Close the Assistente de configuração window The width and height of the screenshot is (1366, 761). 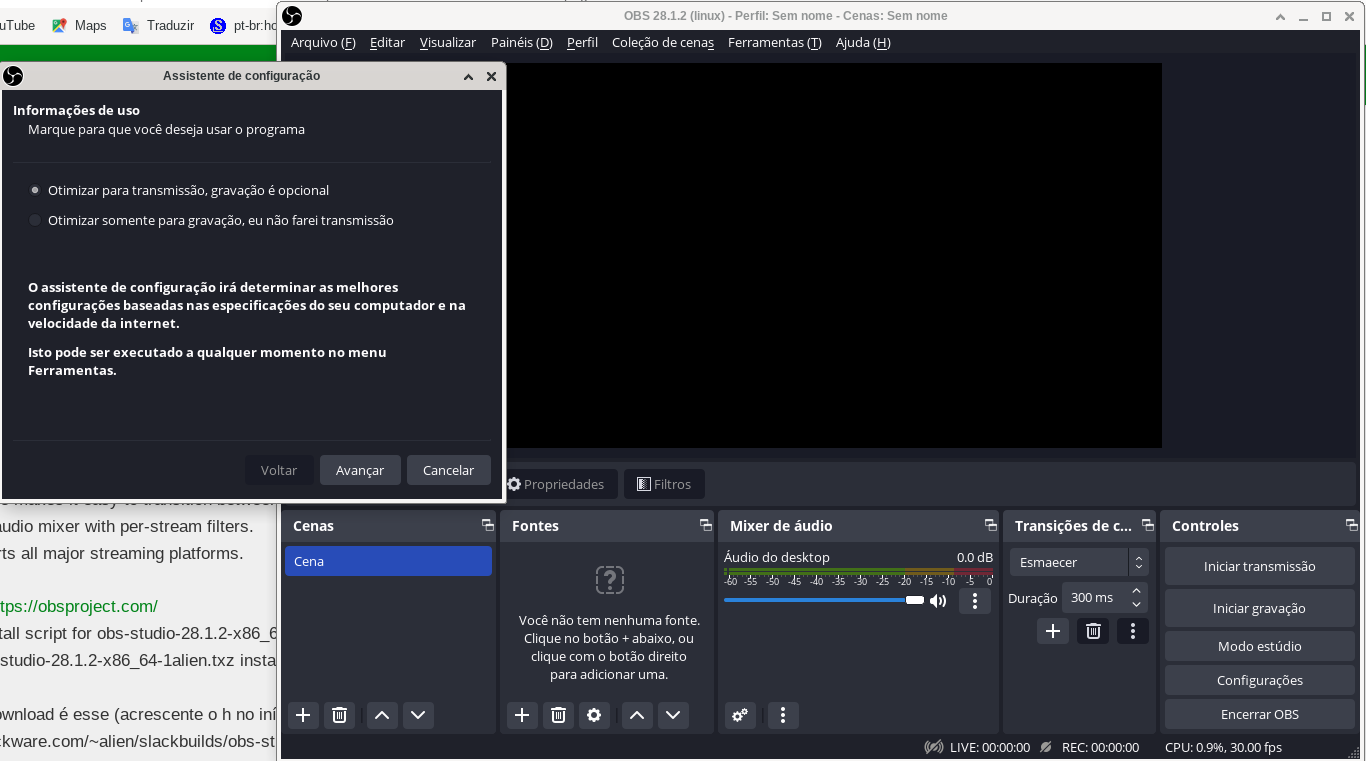[x=491, y=76]
